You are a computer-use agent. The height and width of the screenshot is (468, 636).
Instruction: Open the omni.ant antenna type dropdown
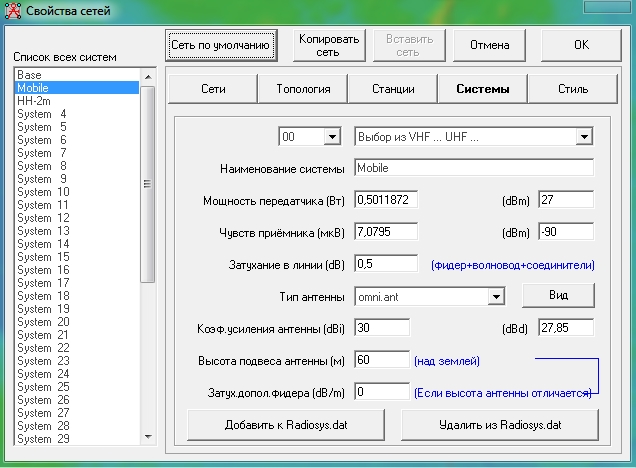point(495,297)
